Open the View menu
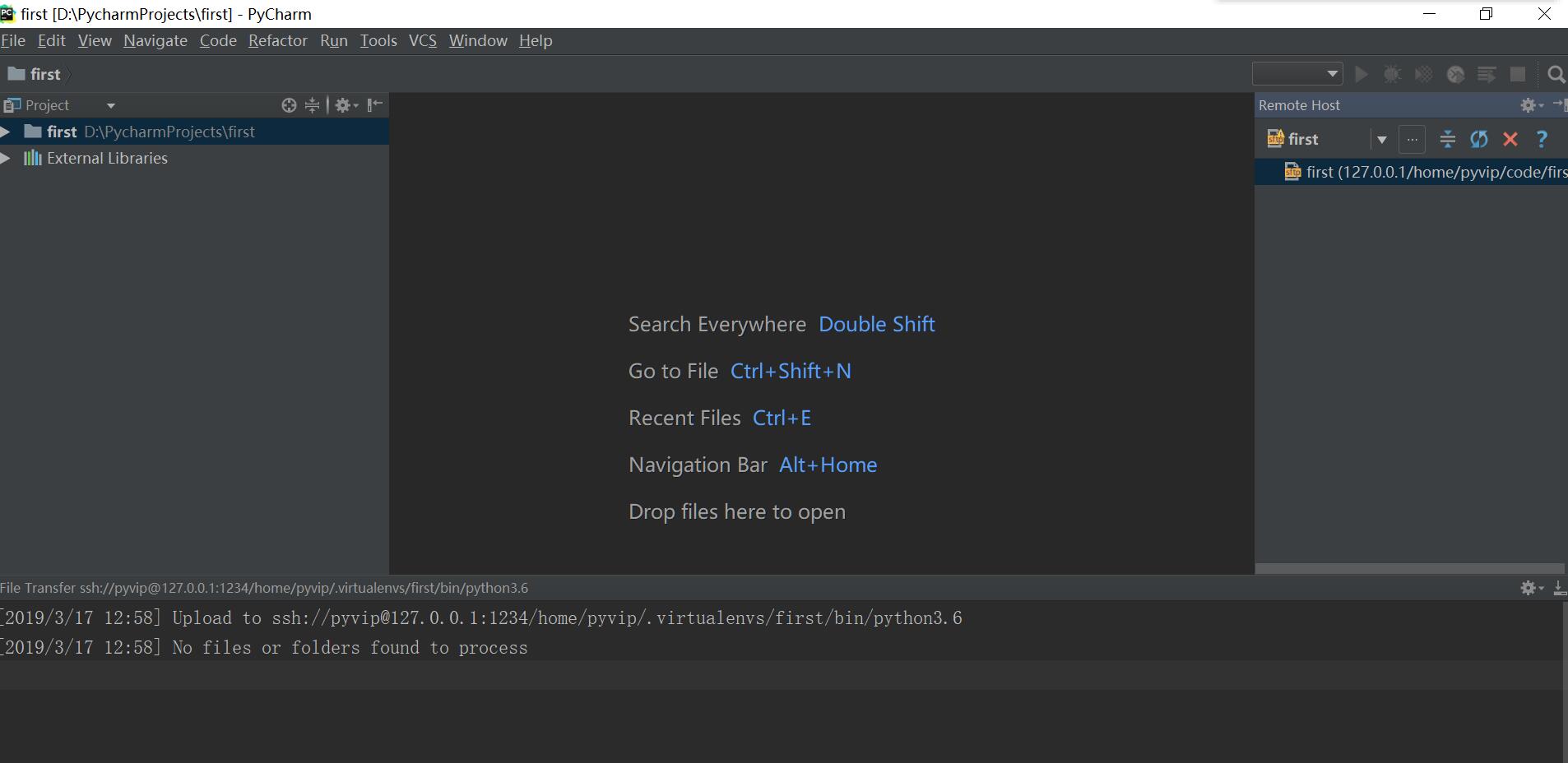 (x=95, y=40)
